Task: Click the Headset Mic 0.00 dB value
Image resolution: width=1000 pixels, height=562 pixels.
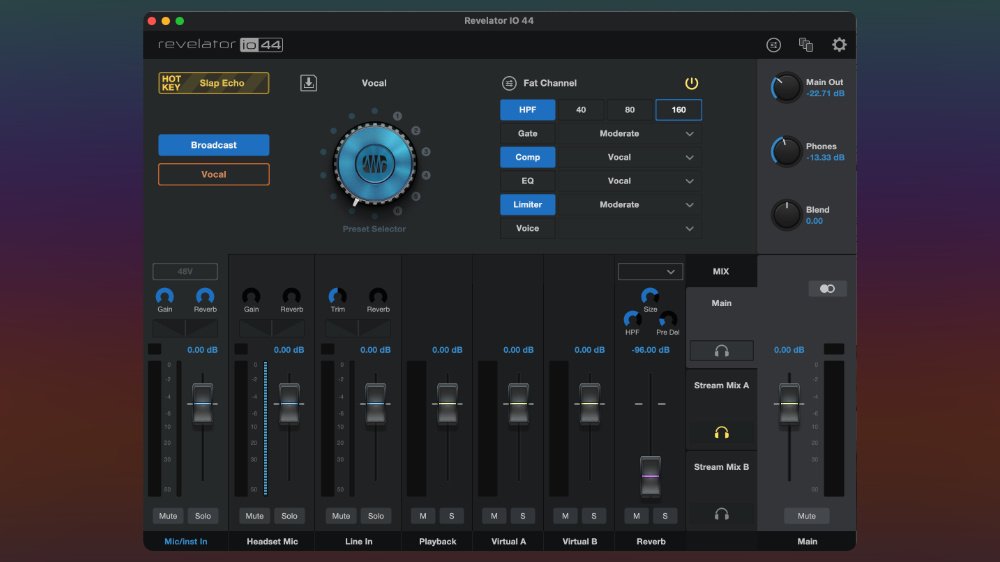Action: point(289,350)
